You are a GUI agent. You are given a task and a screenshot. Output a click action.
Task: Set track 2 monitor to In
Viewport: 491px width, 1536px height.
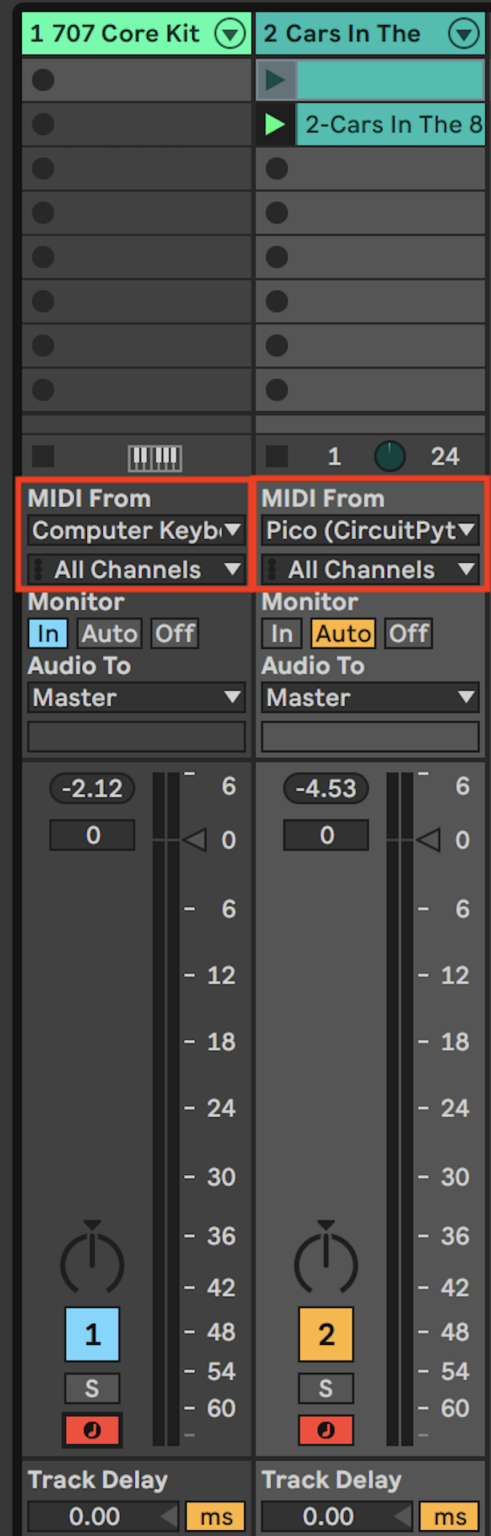283,633
